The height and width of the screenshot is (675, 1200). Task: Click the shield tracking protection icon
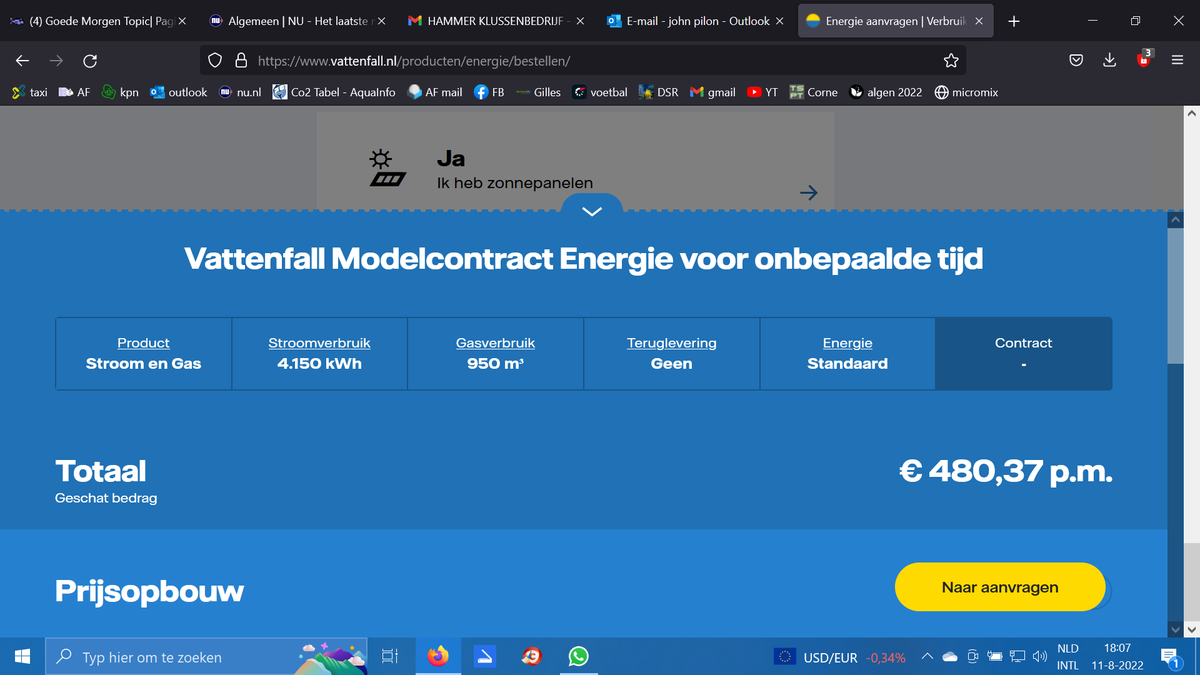pyautogui.click(x=215, y=61)
